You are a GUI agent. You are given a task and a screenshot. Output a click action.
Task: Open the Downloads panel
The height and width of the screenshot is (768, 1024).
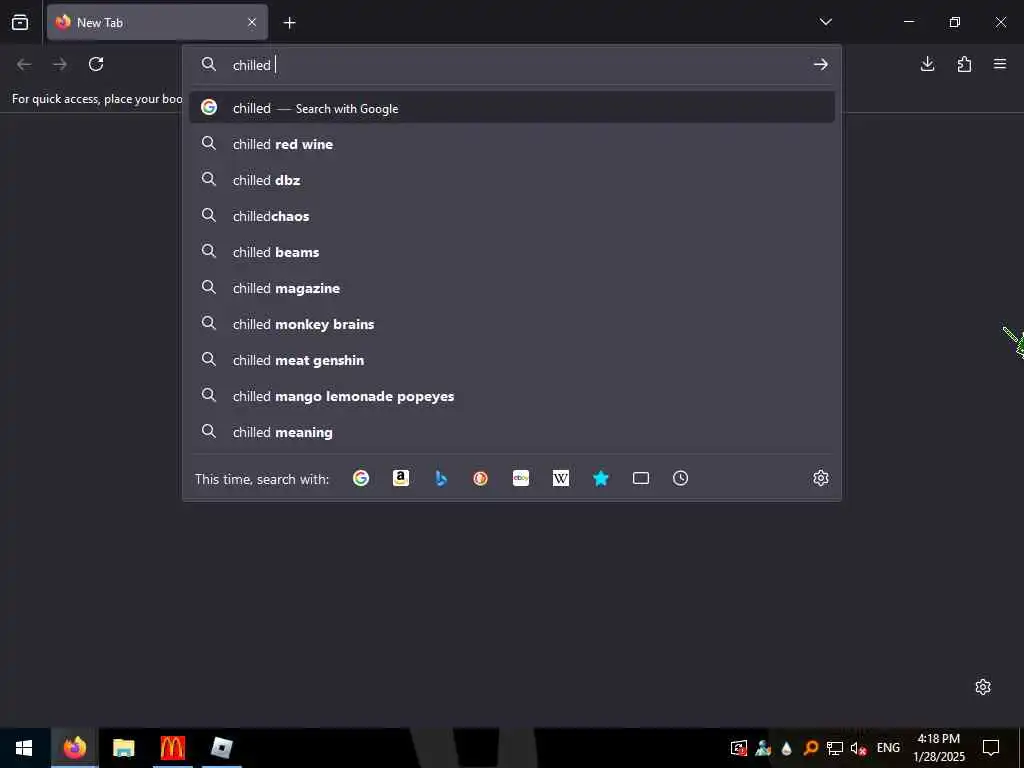click(x=927, y=64)
